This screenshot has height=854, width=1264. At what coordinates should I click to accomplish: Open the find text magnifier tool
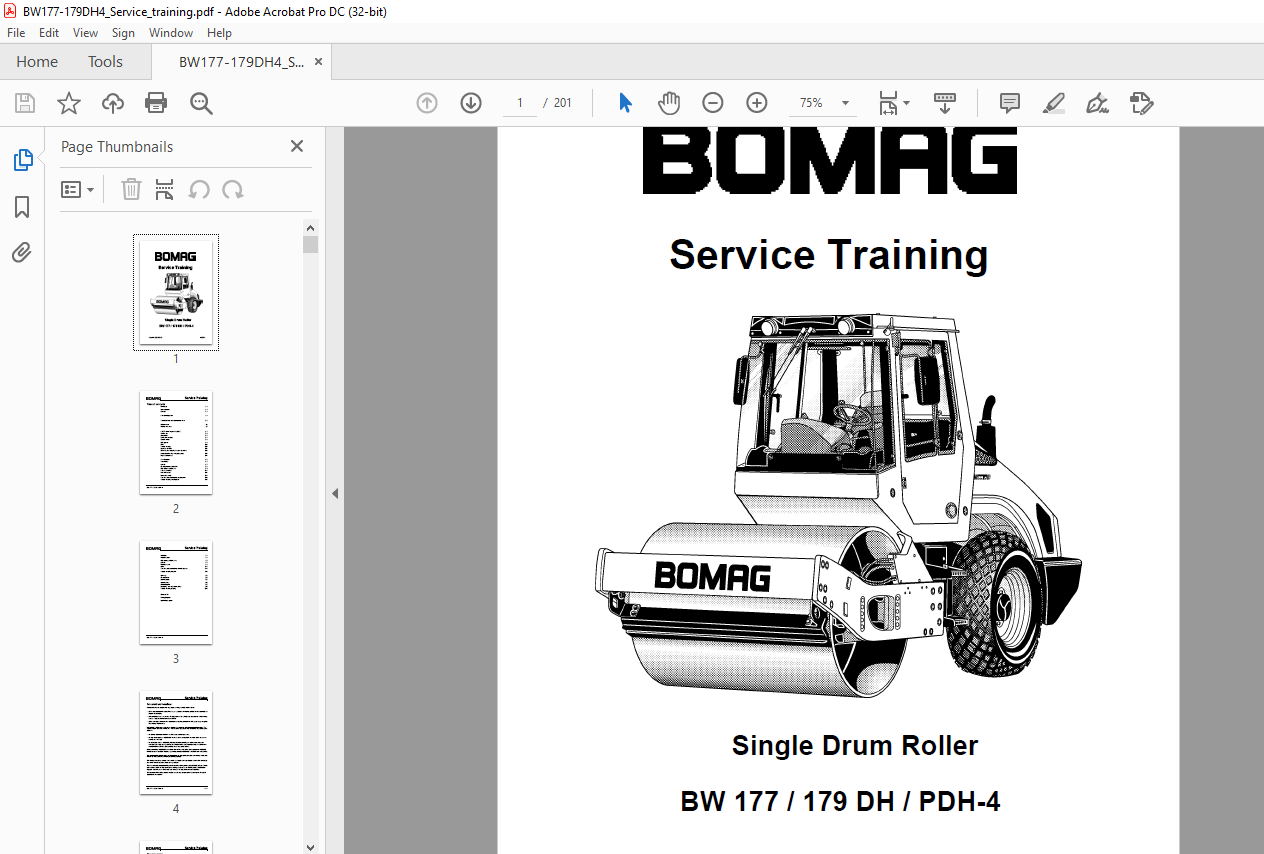pyautogui.click(x=201, y=103)
